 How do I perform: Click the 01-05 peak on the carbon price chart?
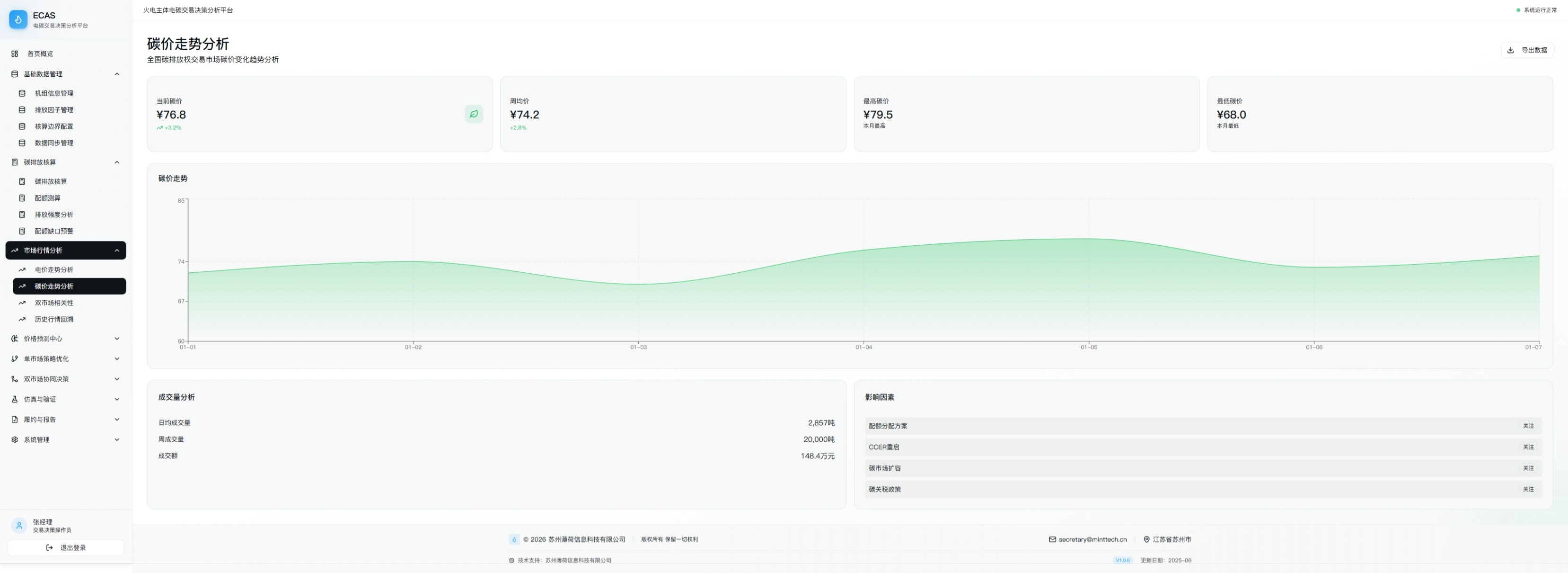pyautogui.click(x=1088, y=239)
